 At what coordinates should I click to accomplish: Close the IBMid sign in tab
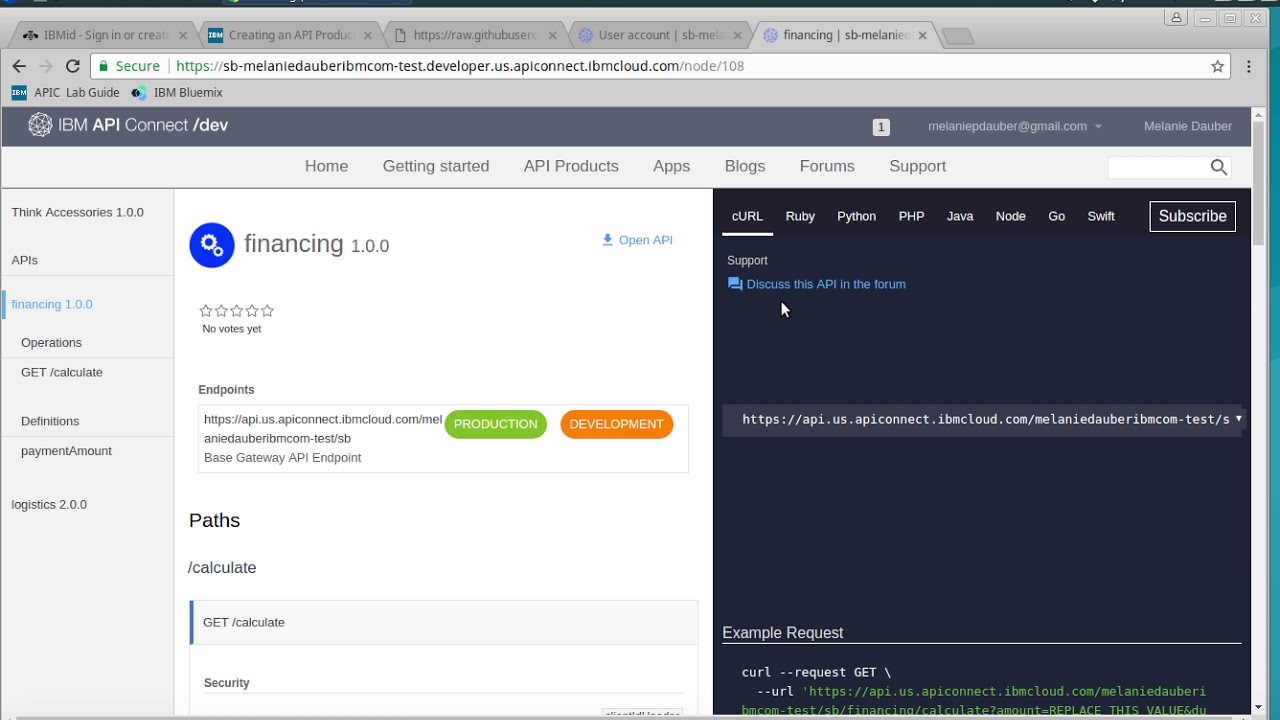182,35
